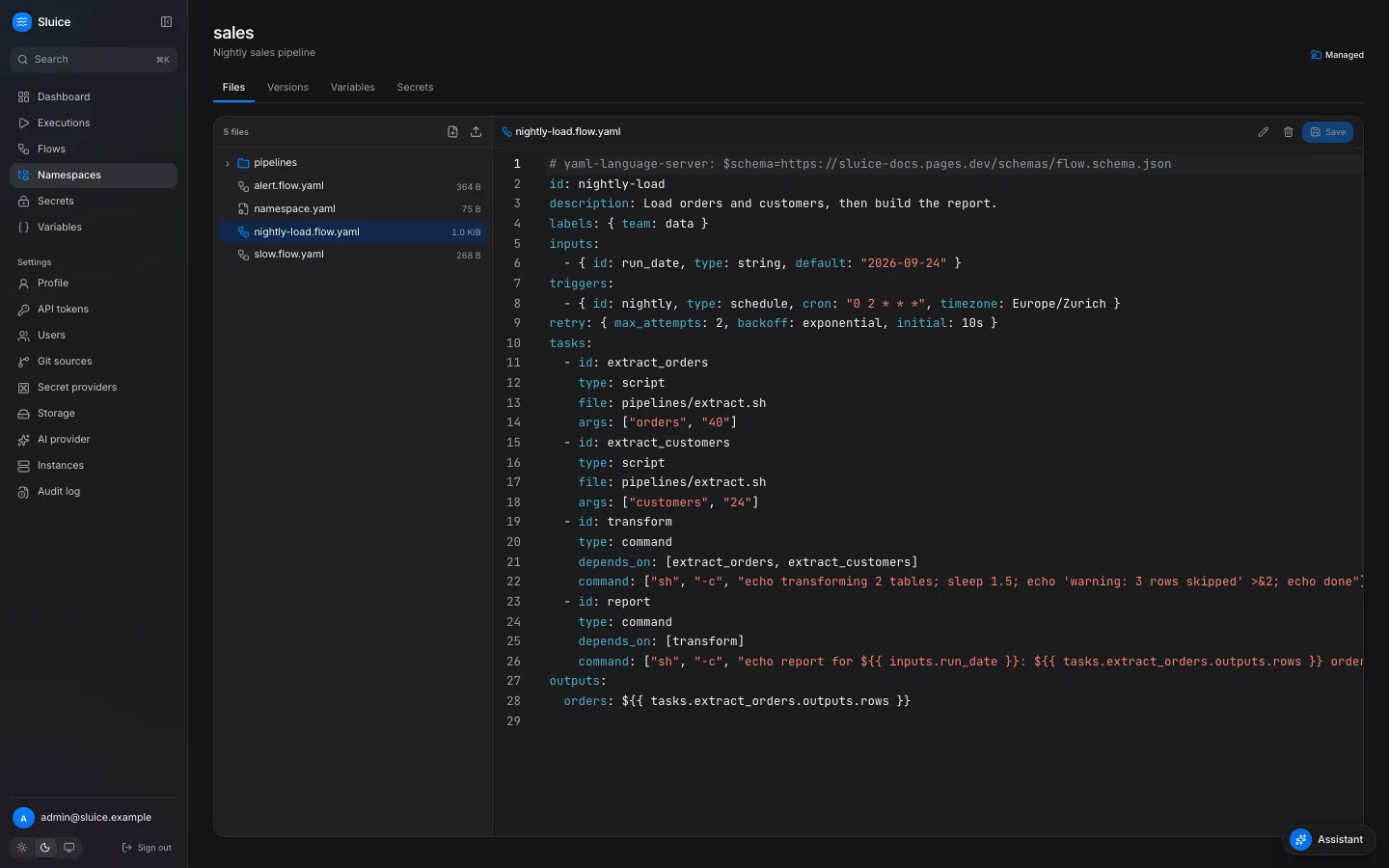This screenshot has width=1389, height=868.
Task: Click the 'outputs:' line in editor
Action: (x=578, y=681)
